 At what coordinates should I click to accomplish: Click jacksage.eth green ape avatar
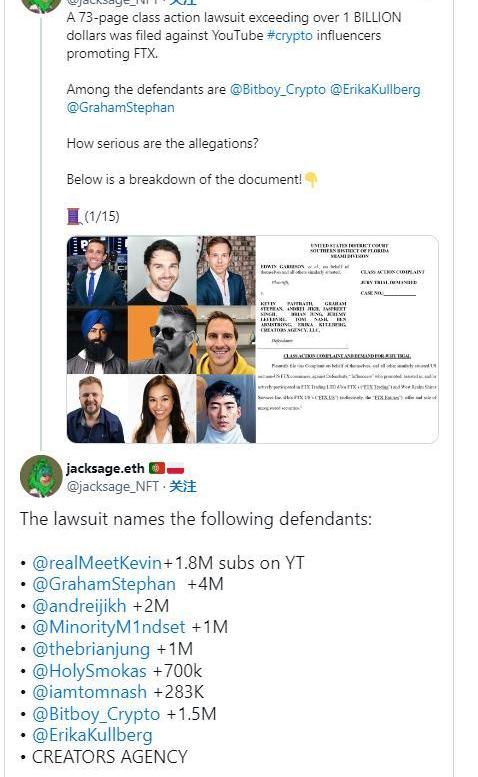[x=41, y=476]
